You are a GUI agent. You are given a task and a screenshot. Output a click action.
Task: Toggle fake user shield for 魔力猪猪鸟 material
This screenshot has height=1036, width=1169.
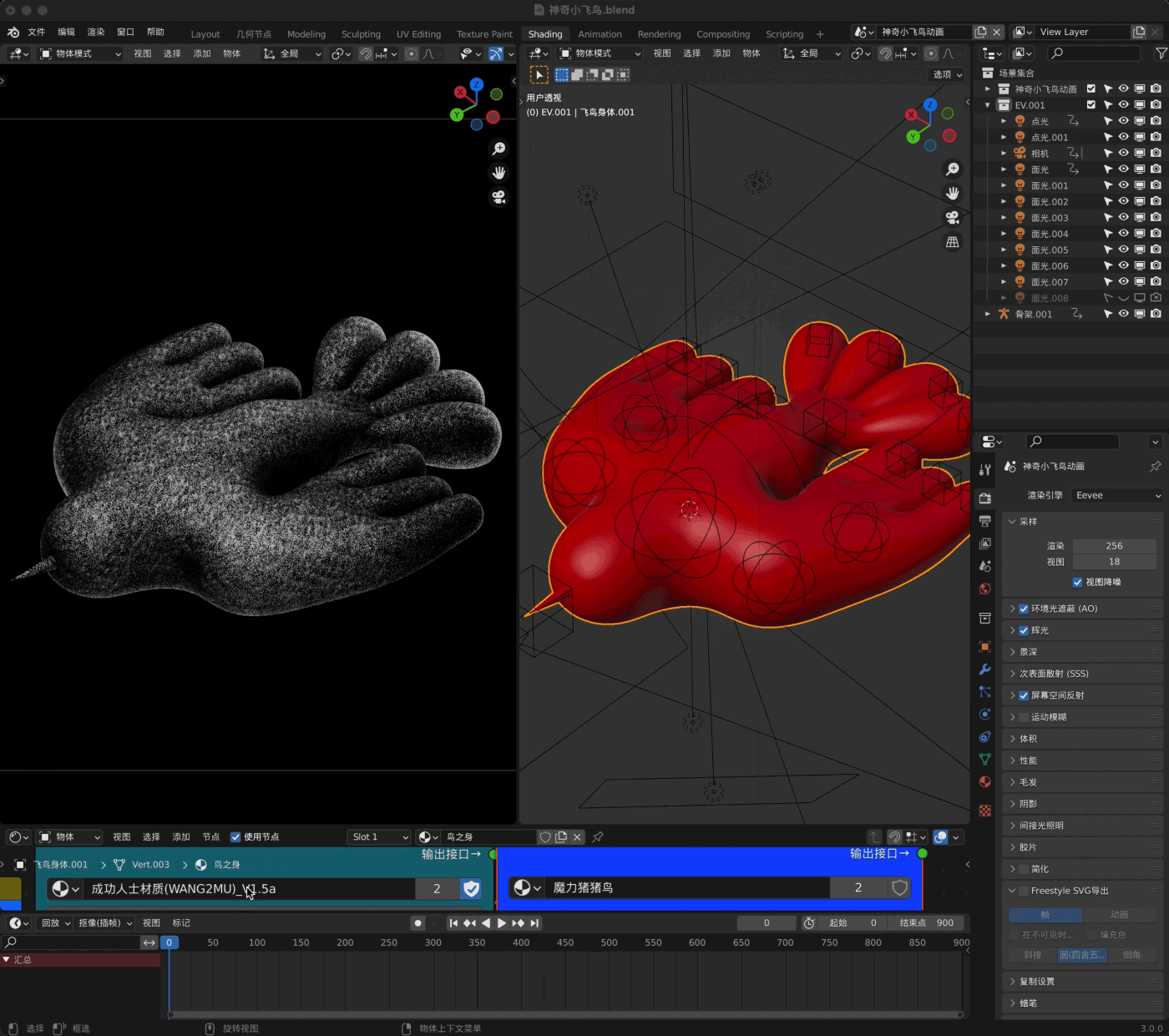coord(899,887)
